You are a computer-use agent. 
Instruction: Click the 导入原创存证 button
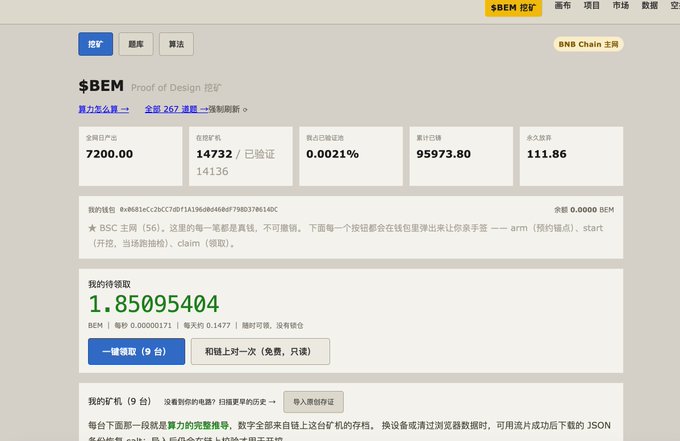point(314,402)
